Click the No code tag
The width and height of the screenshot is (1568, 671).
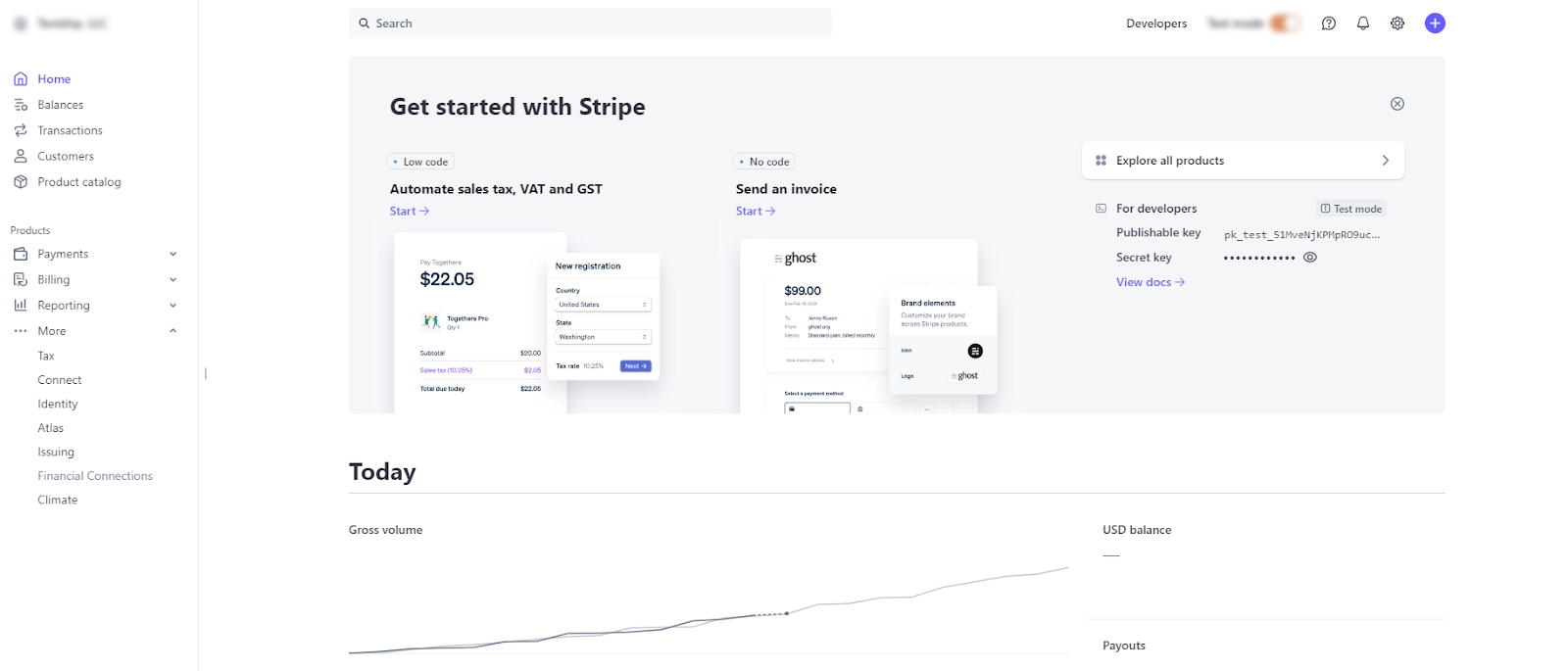pos(765,162)
